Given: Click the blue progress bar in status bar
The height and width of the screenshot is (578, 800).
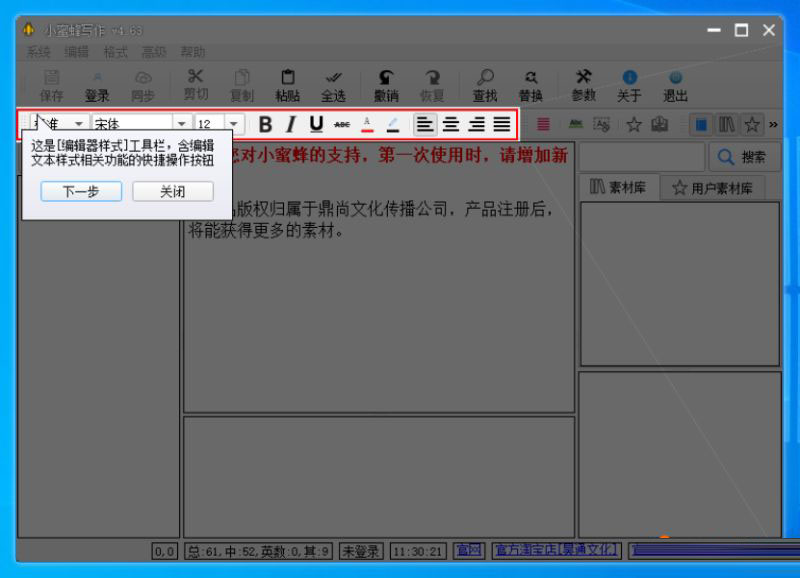Looking at the screenshot, I should point(714,550).
